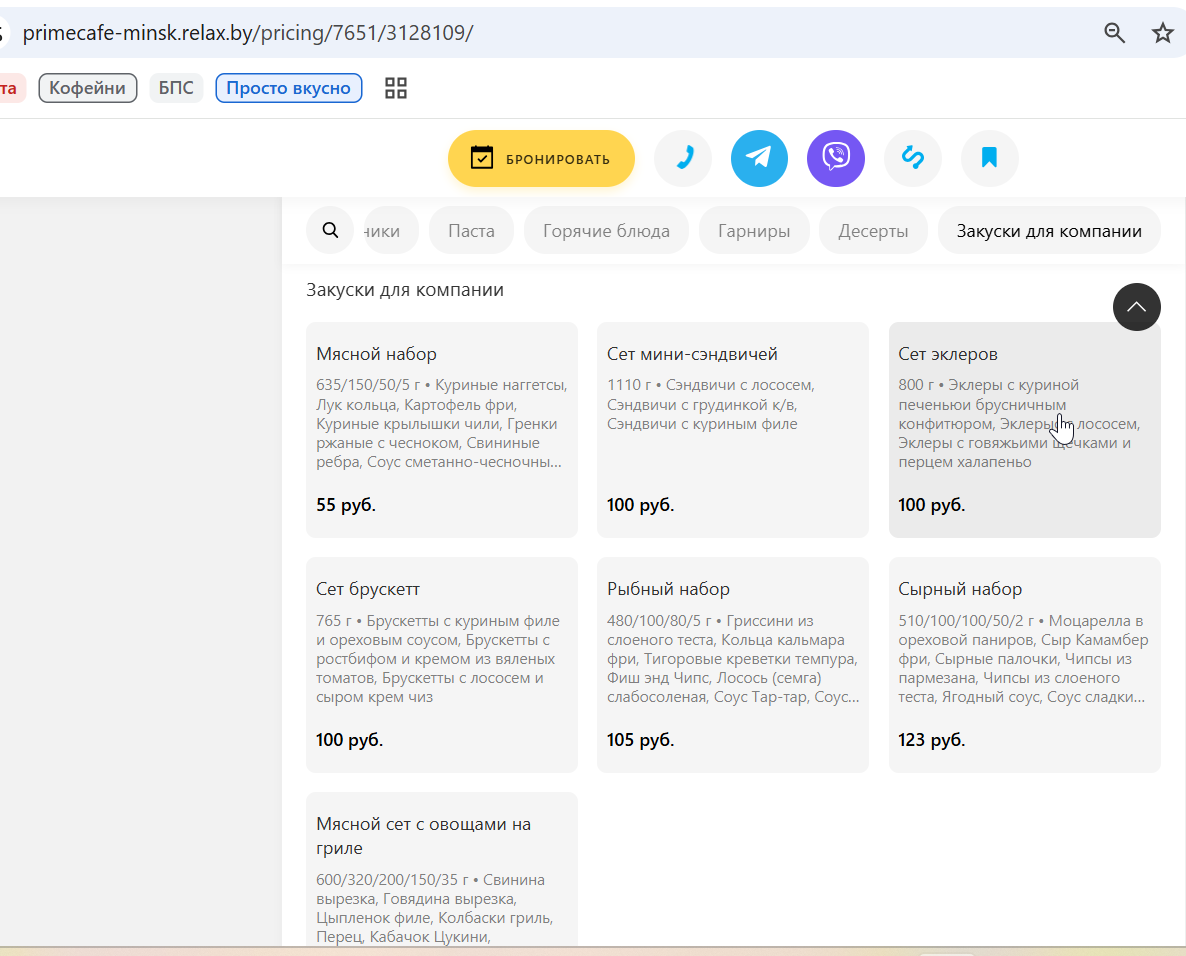Select the Паста category tab

click(471, 230)
